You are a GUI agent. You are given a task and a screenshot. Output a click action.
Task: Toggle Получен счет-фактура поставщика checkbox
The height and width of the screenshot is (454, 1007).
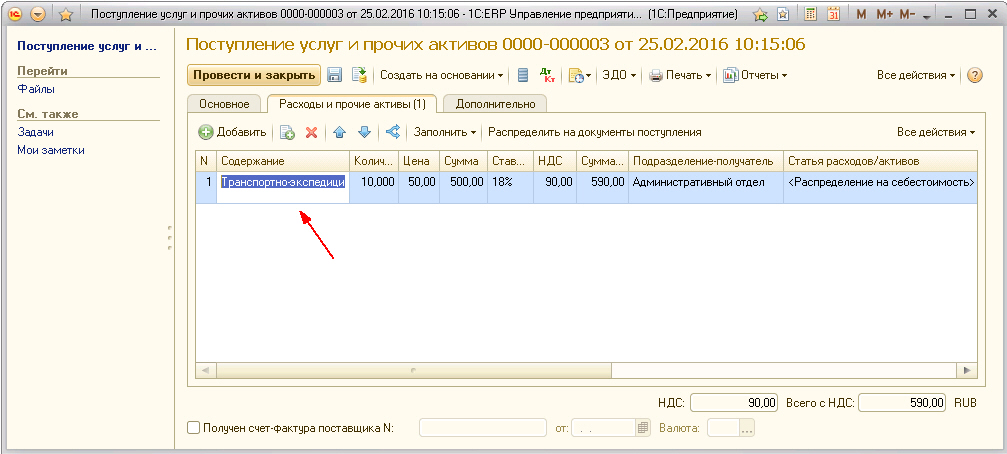click(x=193, y=428)
